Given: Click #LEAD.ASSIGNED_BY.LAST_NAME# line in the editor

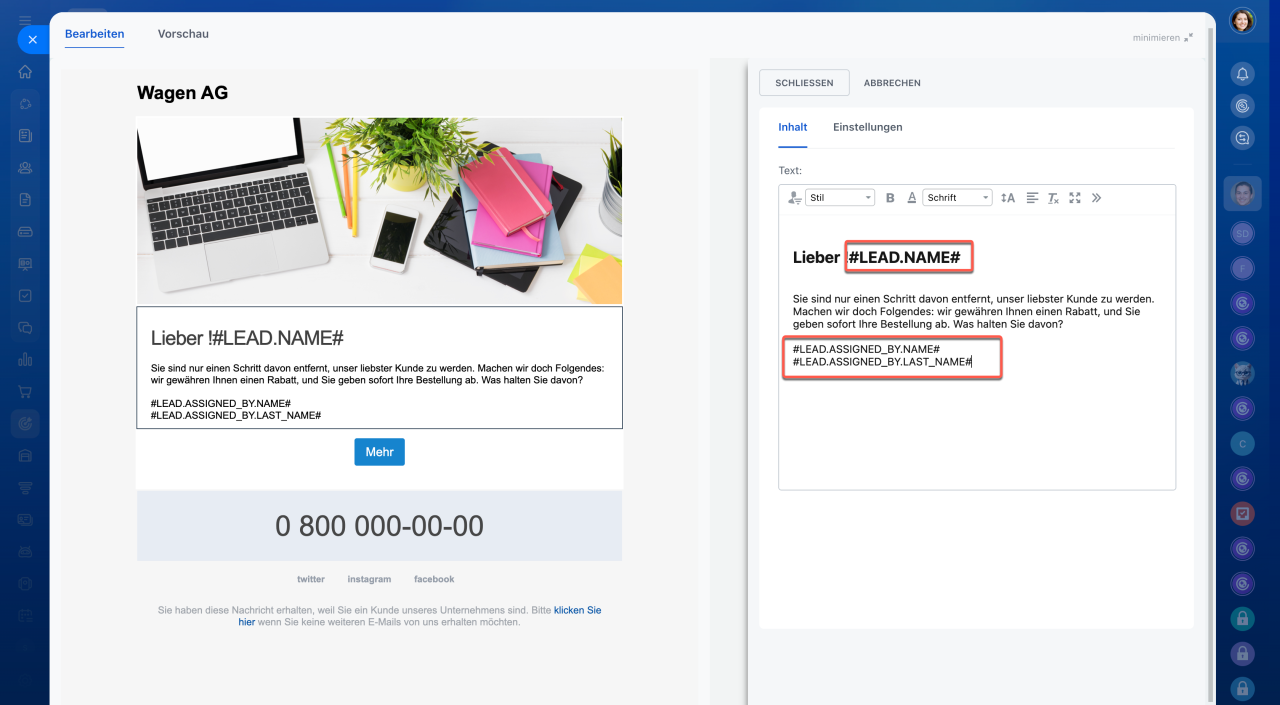Looking at the screenshot, I should tap(882, 362).
